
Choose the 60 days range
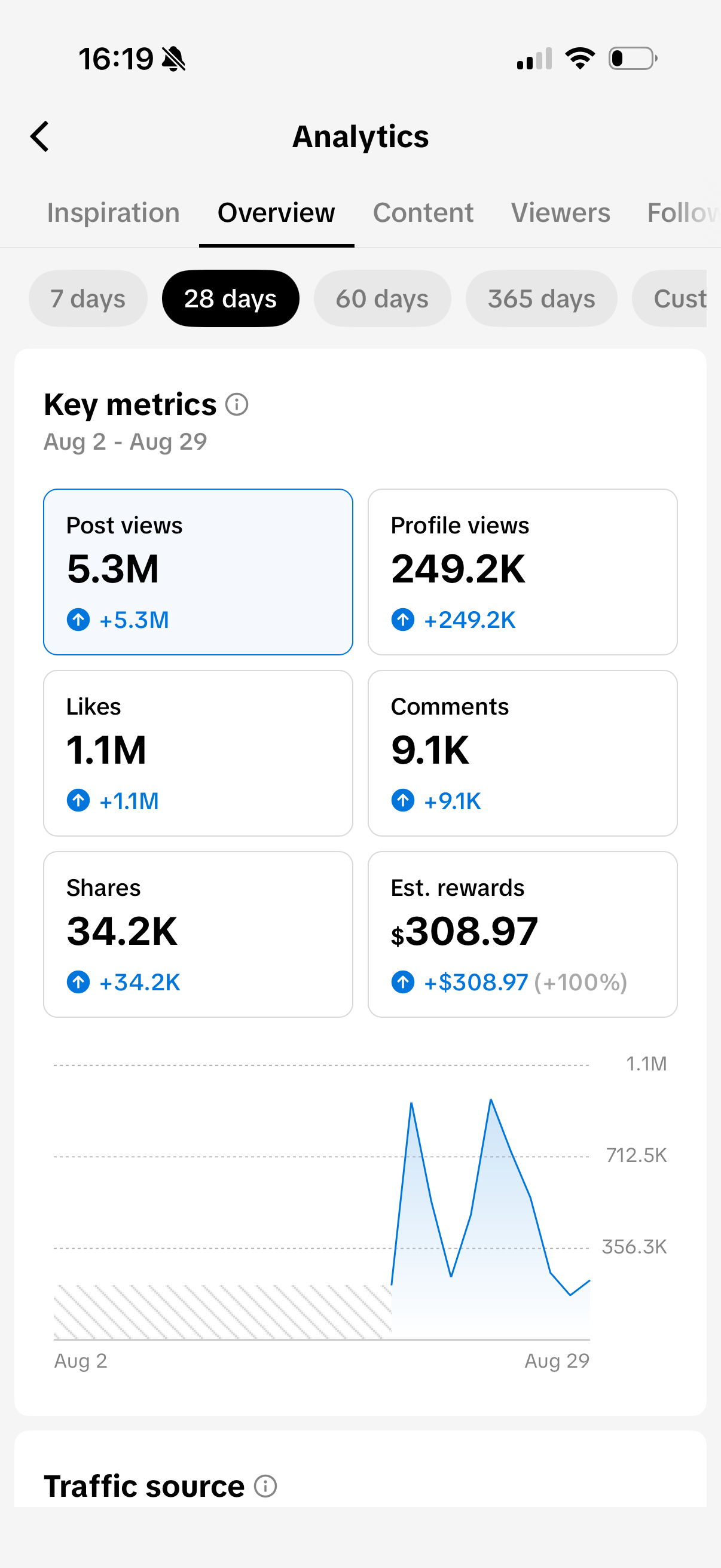[382, 298]
